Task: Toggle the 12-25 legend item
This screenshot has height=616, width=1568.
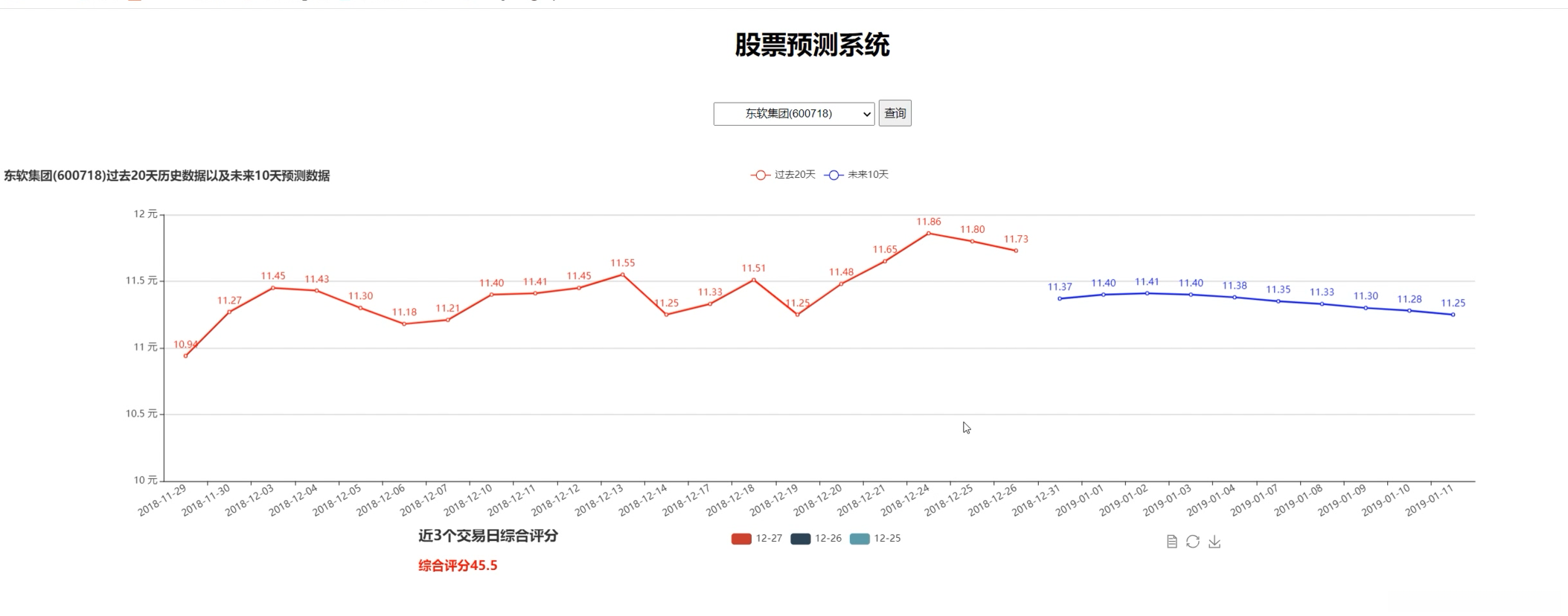Action: [874, 539]
